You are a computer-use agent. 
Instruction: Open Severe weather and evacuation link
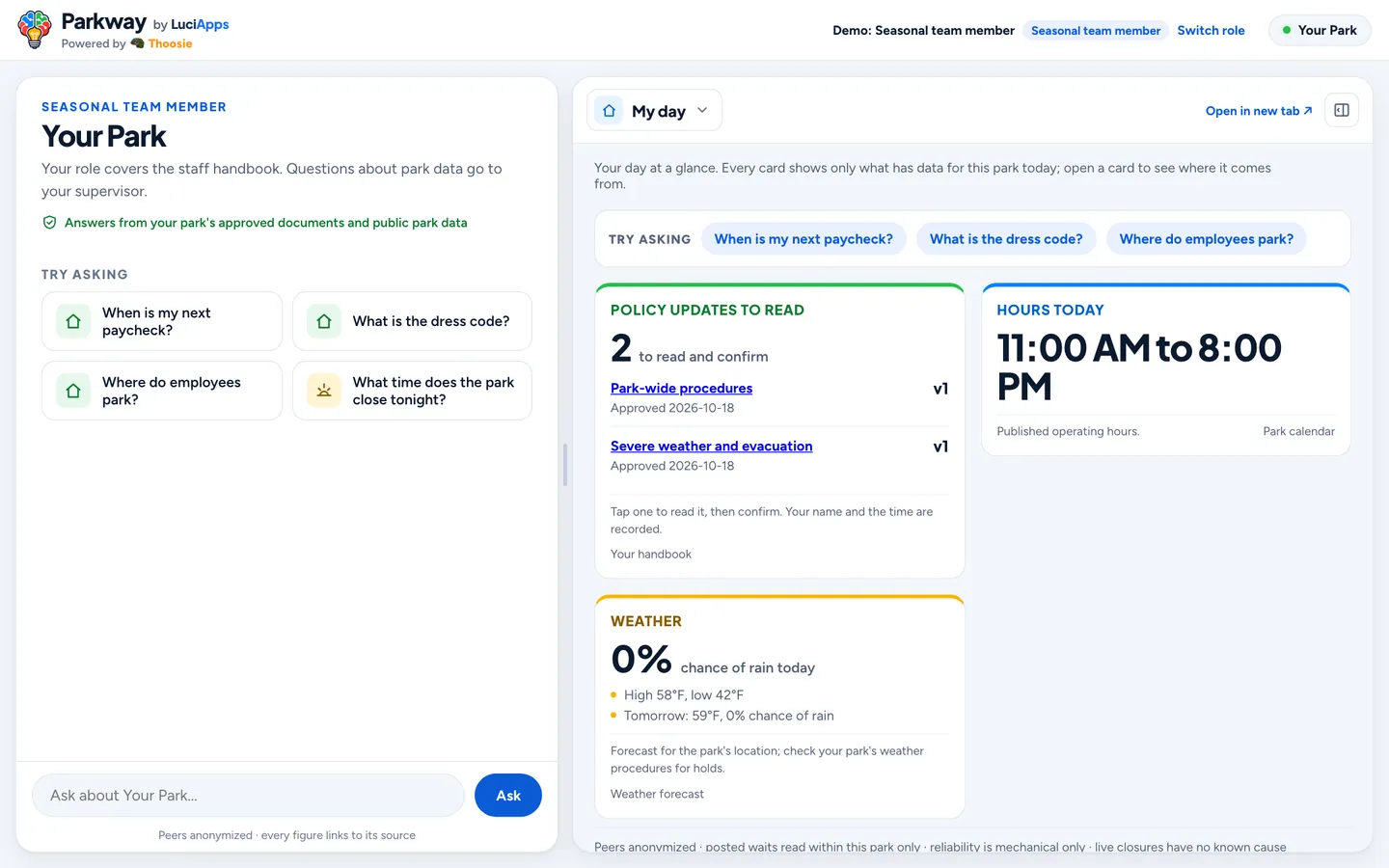pyautogui.click(x=711, y=446)
